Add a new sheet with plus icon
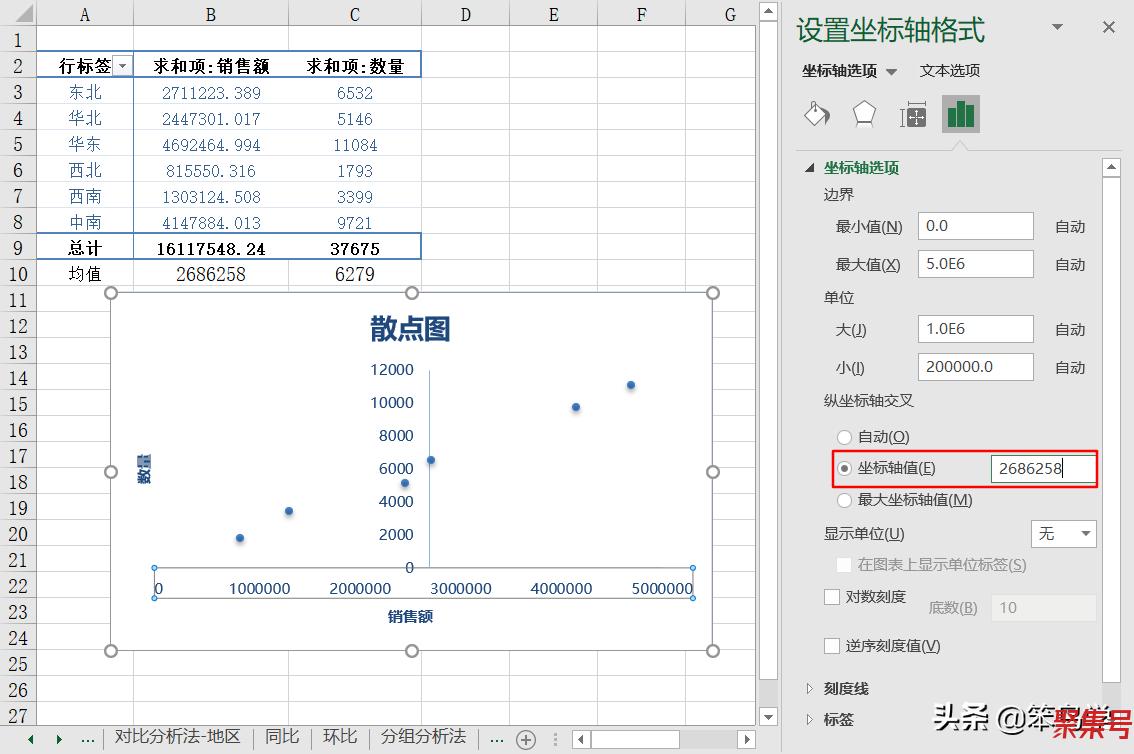This screenshot has width=1134, height=754. (526, 739)
